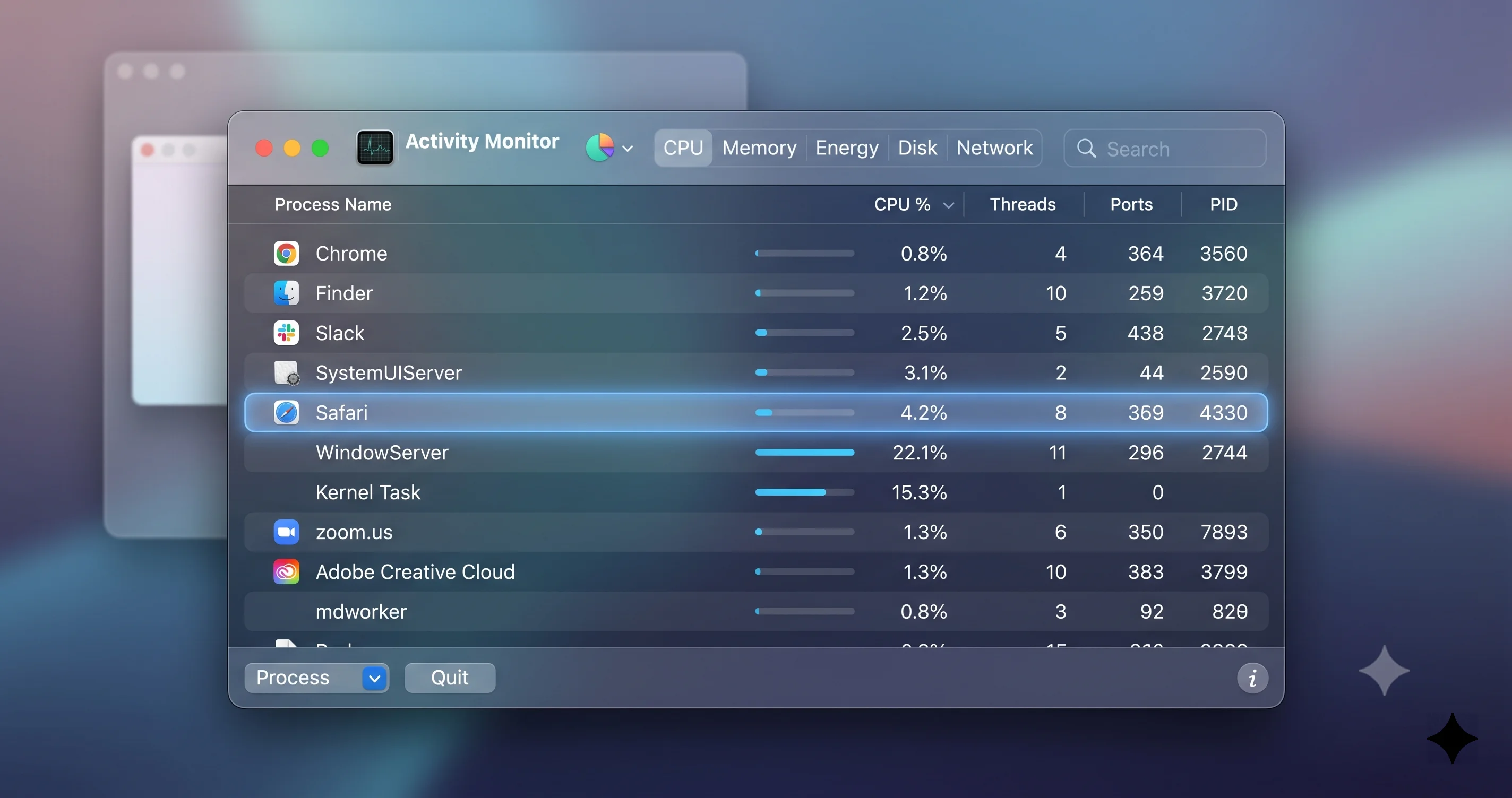The height and width of the screenshot is (798, 1512).
Task: Switch to the CPU tab
Action: (683, 148)
